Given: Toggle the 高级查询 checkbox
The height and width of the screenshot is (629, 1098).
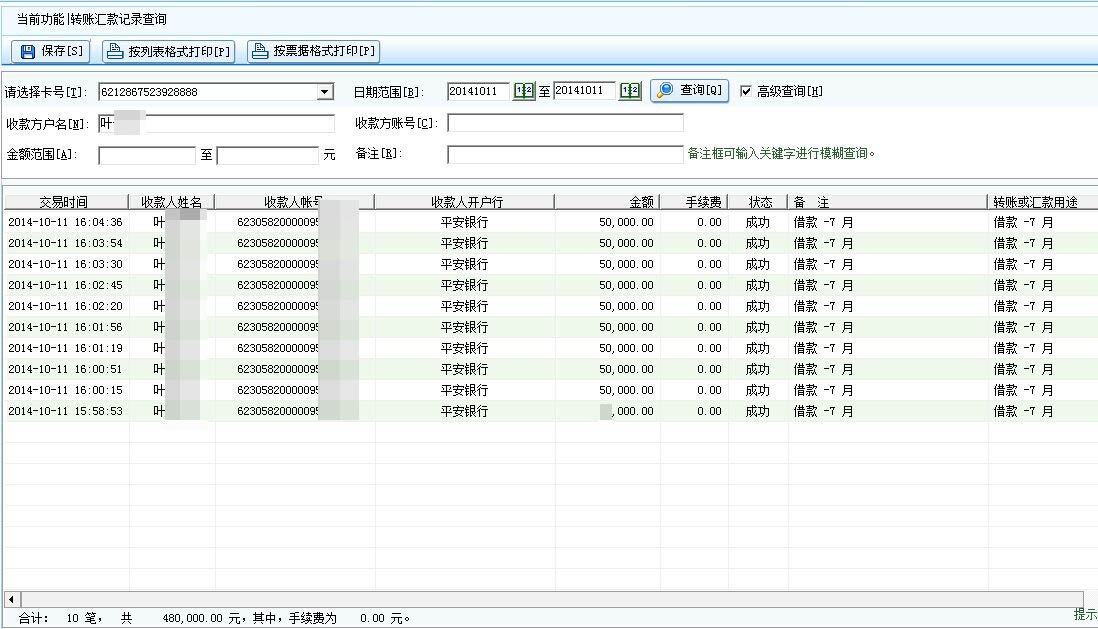Looking at the screenshot, I should pyautogui.click(x=746, y=91).
